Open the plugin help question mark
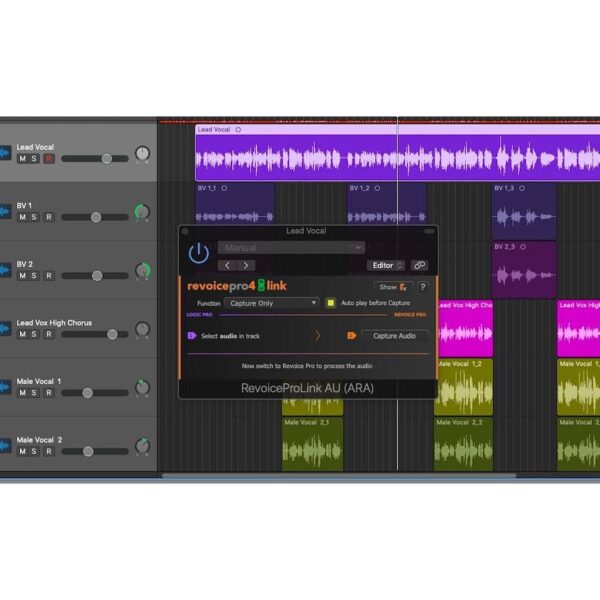The image size is (600, 600). point(423,287)
